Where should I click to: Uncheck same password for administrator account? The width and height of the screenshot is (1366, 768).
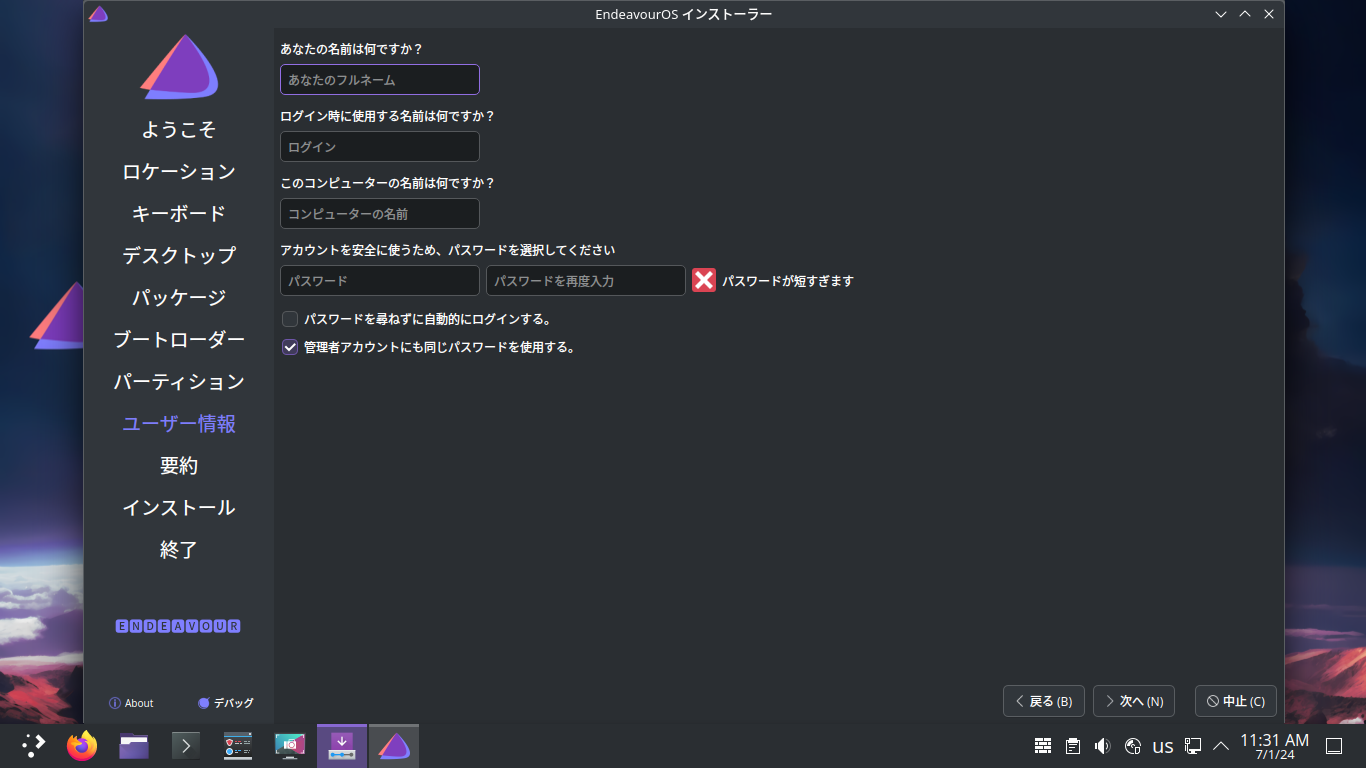point(290,347)
